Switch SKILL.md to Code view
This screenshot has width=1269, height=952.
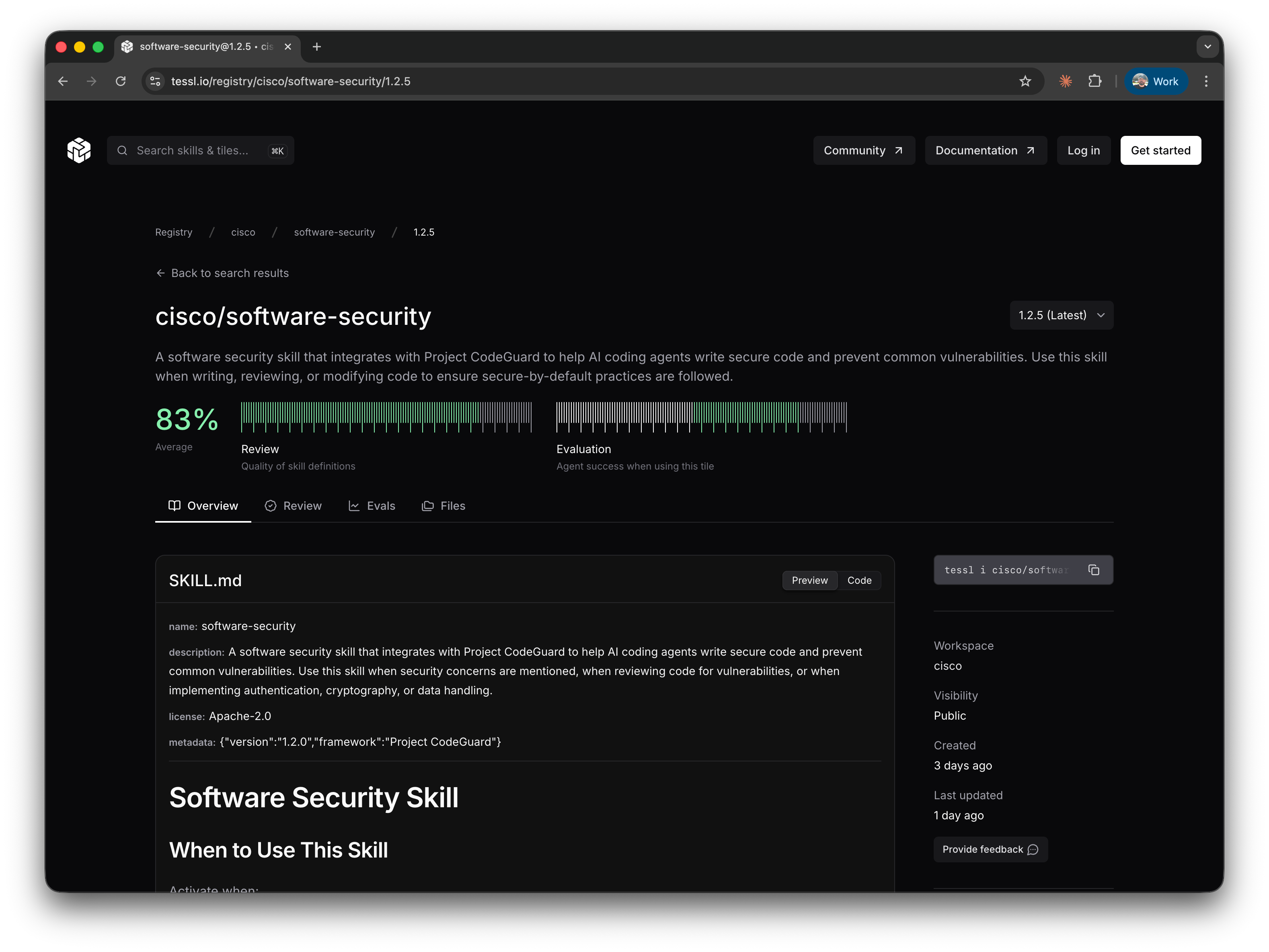pyautogui.click(x=859, y=580)
